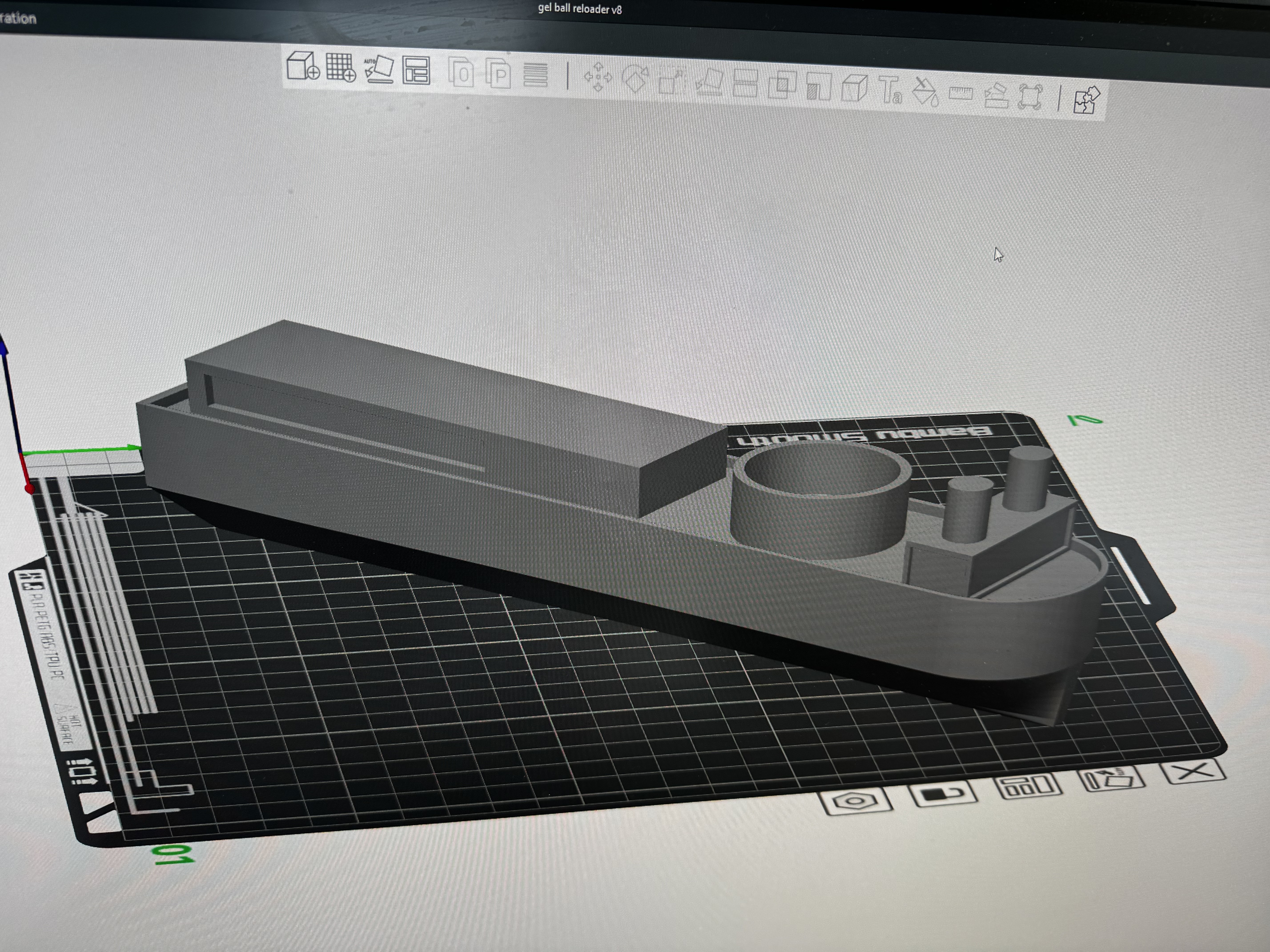Select the Seam Painting tool
The image size is (1270, 952).
pyautogui.click(x=854, y=89)
